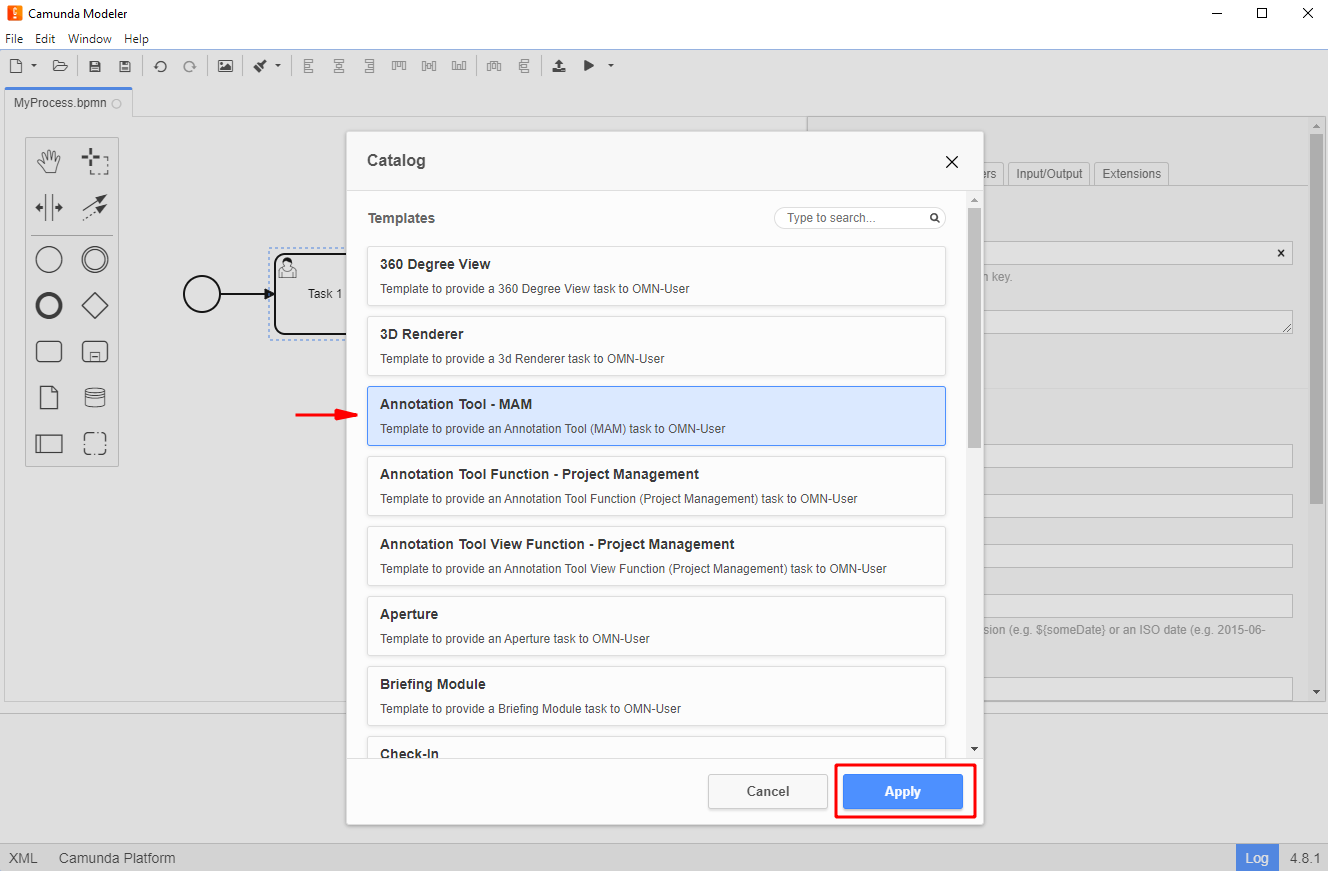1328x871 pixels.
Task: Open the new file dropdown arrow
Action: pos(34,66)
